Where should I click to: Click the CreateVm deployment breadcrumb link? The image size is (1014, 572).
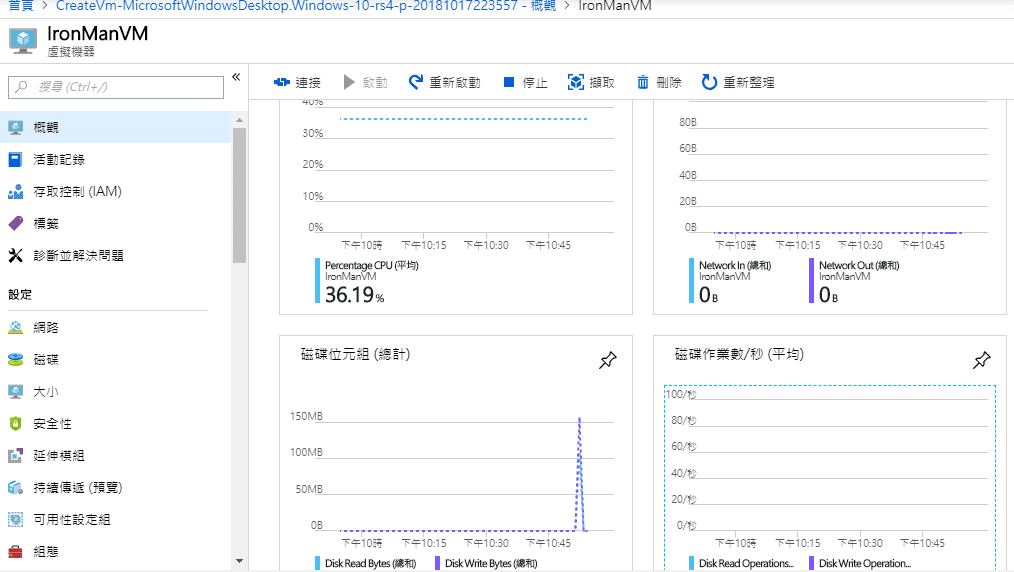tap(306, 6)
